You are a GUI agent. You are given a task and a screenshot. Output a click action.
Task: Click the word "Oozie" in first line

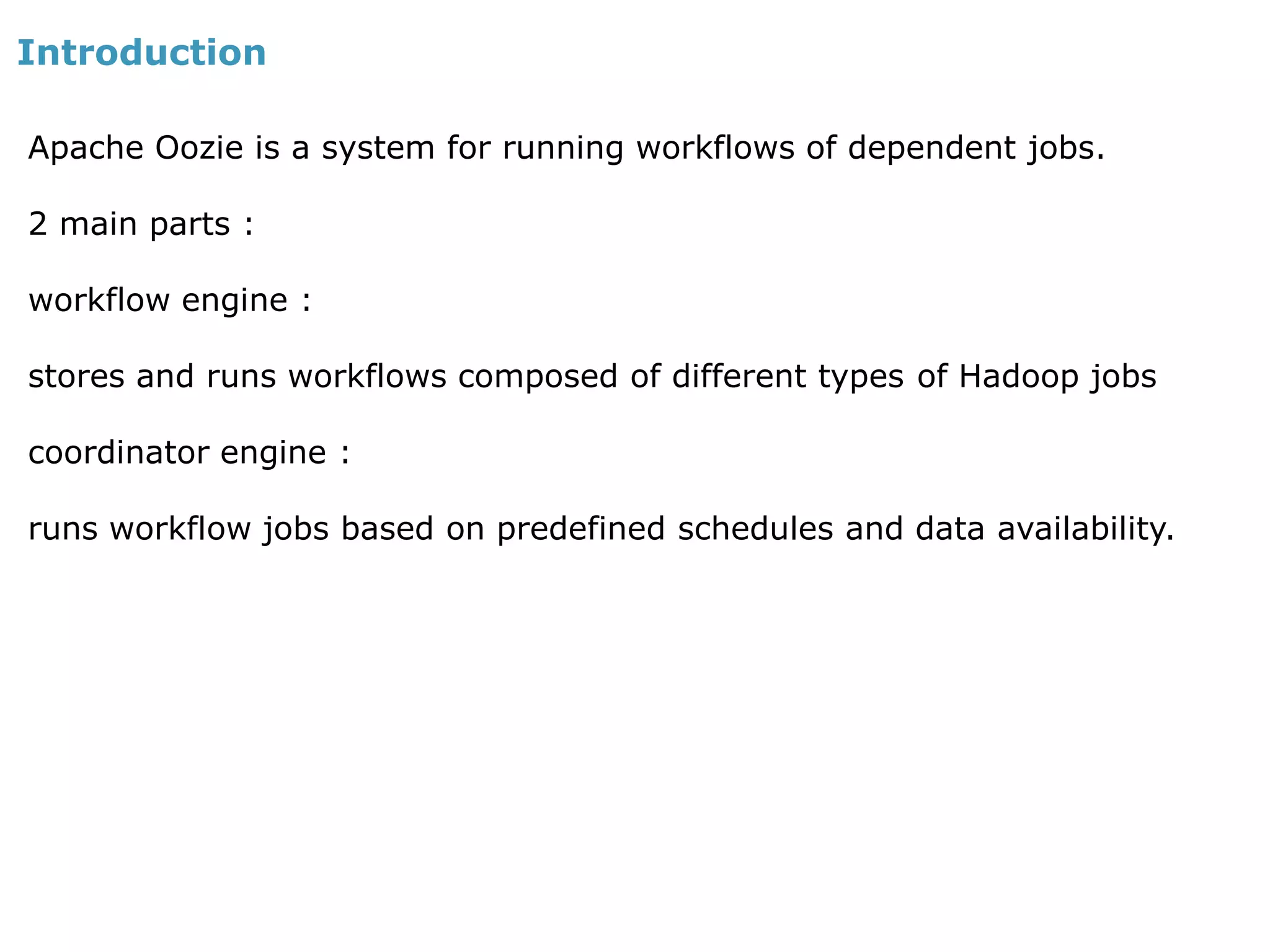(199, 148)
